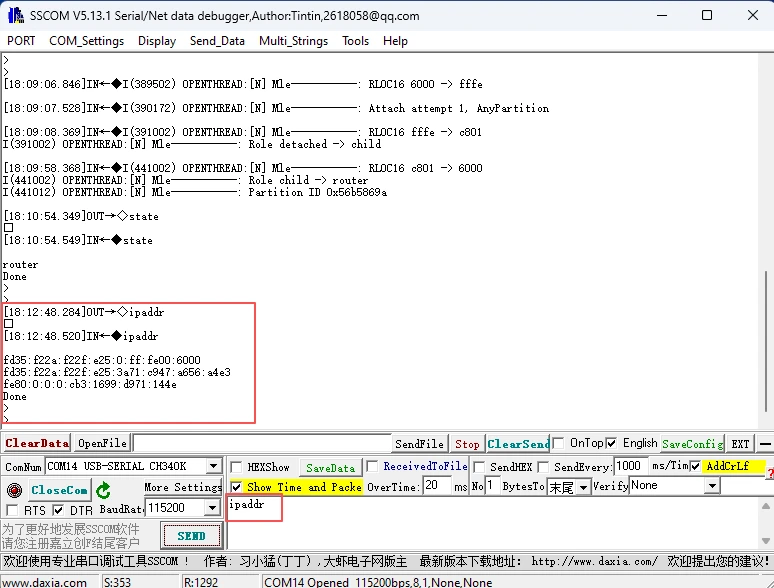This screenshot has width=774, height=588.
Task: Open the www.daxia.com link in status bar
Action: click(x=44, y=582)
